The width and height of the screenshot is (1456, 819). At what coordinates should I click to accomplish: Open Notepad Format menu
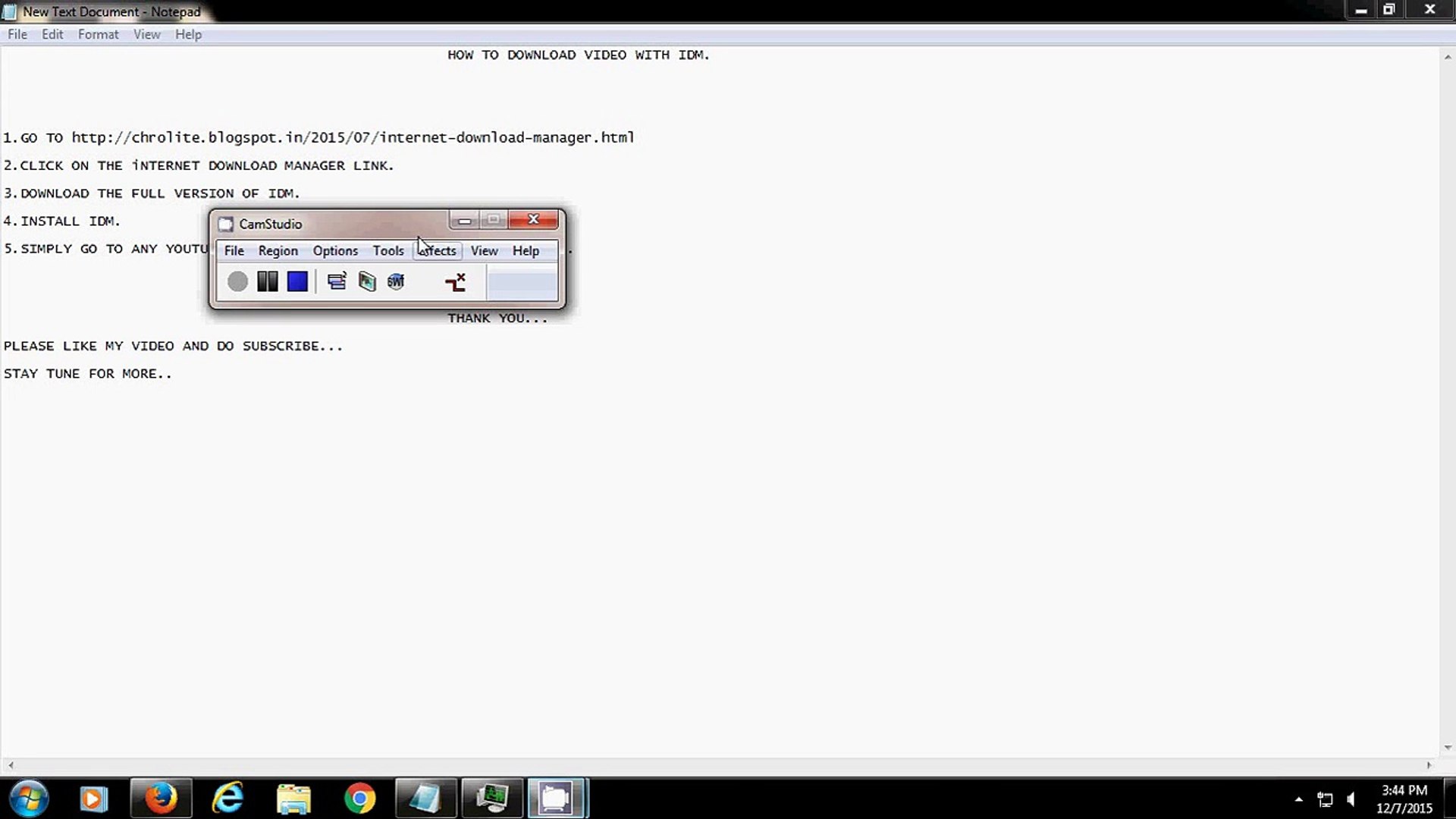click(98, 34)
